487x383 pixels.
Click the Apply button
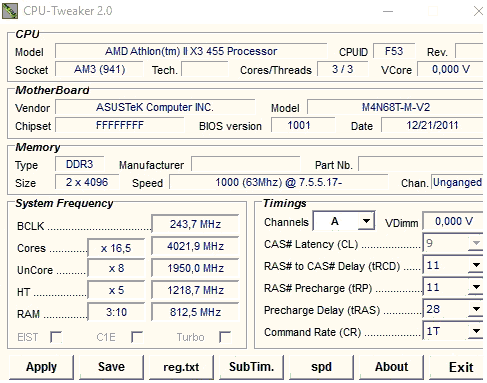[x=41, y=367]
